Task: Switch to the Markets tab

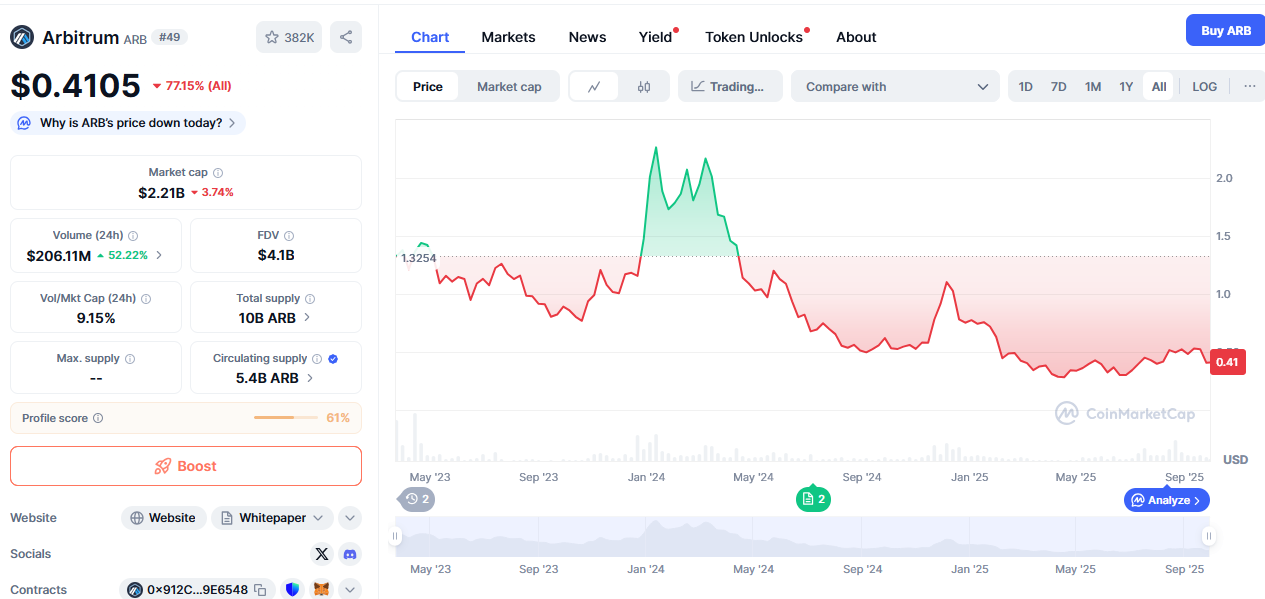Action: pos(508,37)
